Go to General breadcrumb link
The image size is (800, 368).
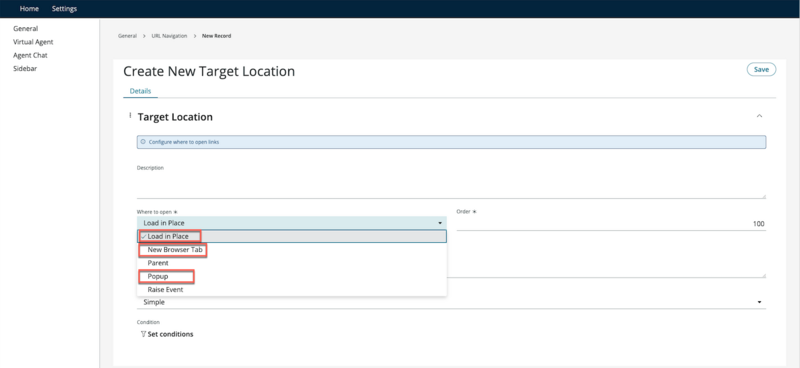[128, 36]
